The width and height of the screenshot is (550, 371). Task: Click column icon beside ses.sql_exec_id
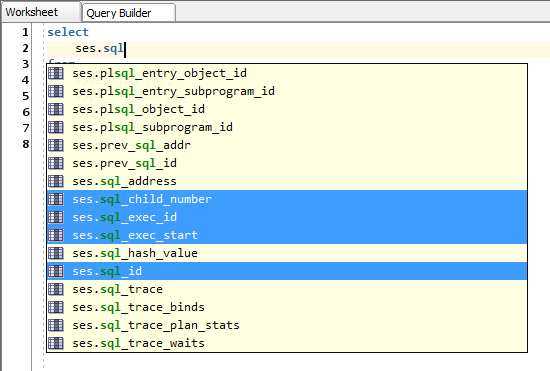coord(56,217)
